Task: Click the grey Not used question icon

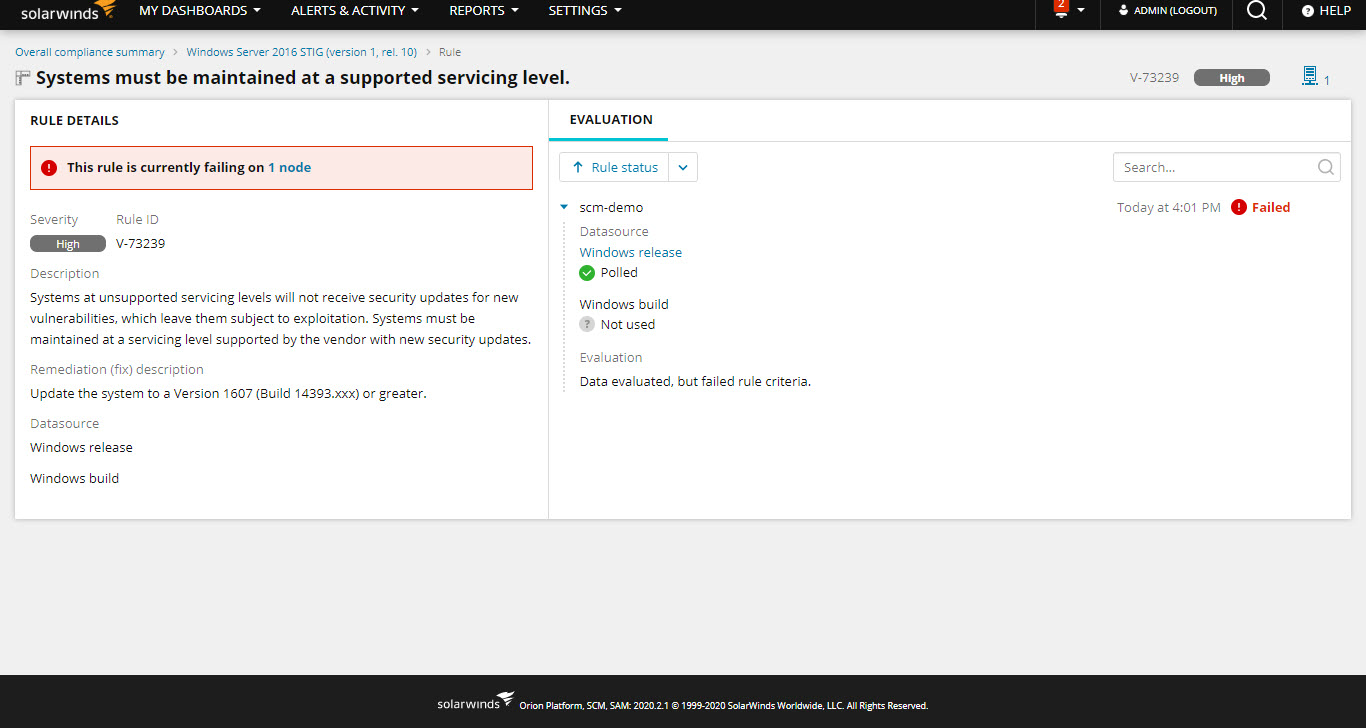Action: pos(587,324)
